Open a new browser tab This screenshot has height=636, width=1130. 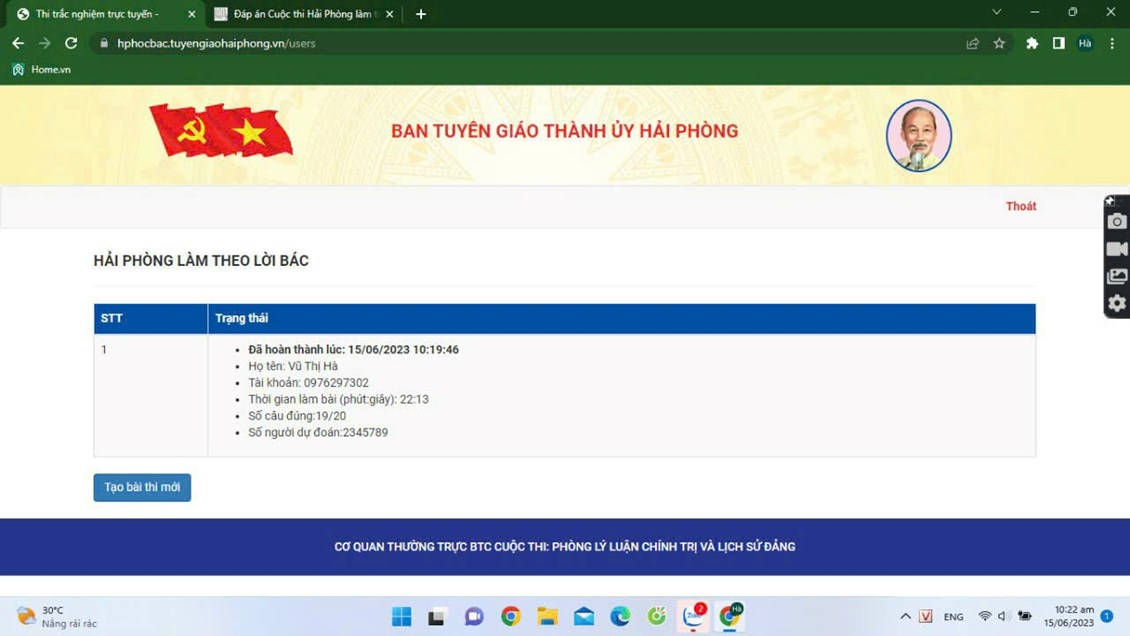tap(421, 14)
